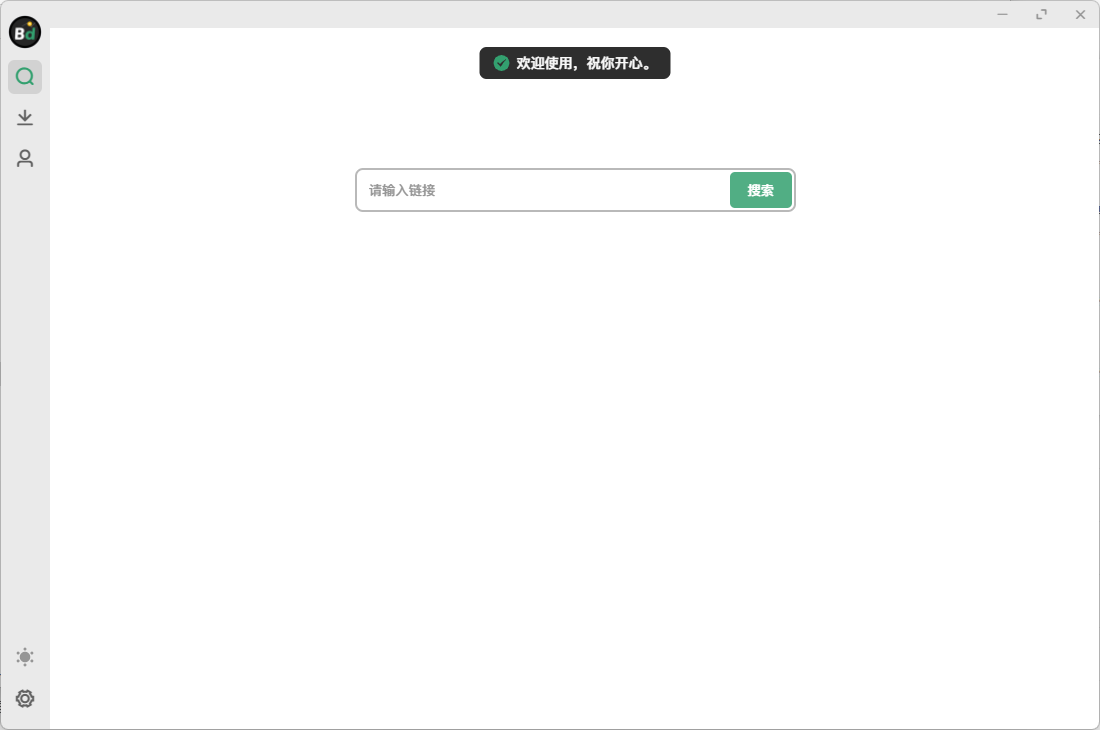Viewport: 1100px width, 730px height.
Task: Click the Bd app logo
Action: [x=25, y=32]
